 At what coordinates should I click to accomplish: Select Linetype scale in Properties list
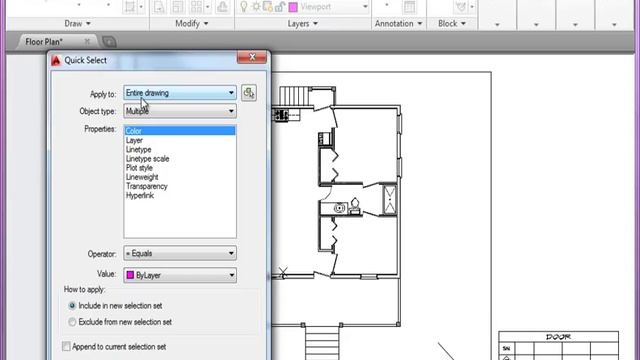(180, 159)
